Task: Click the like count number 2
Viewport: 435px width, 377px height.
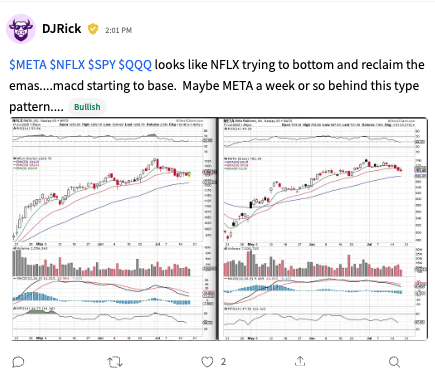Action: tap(223, 362)
